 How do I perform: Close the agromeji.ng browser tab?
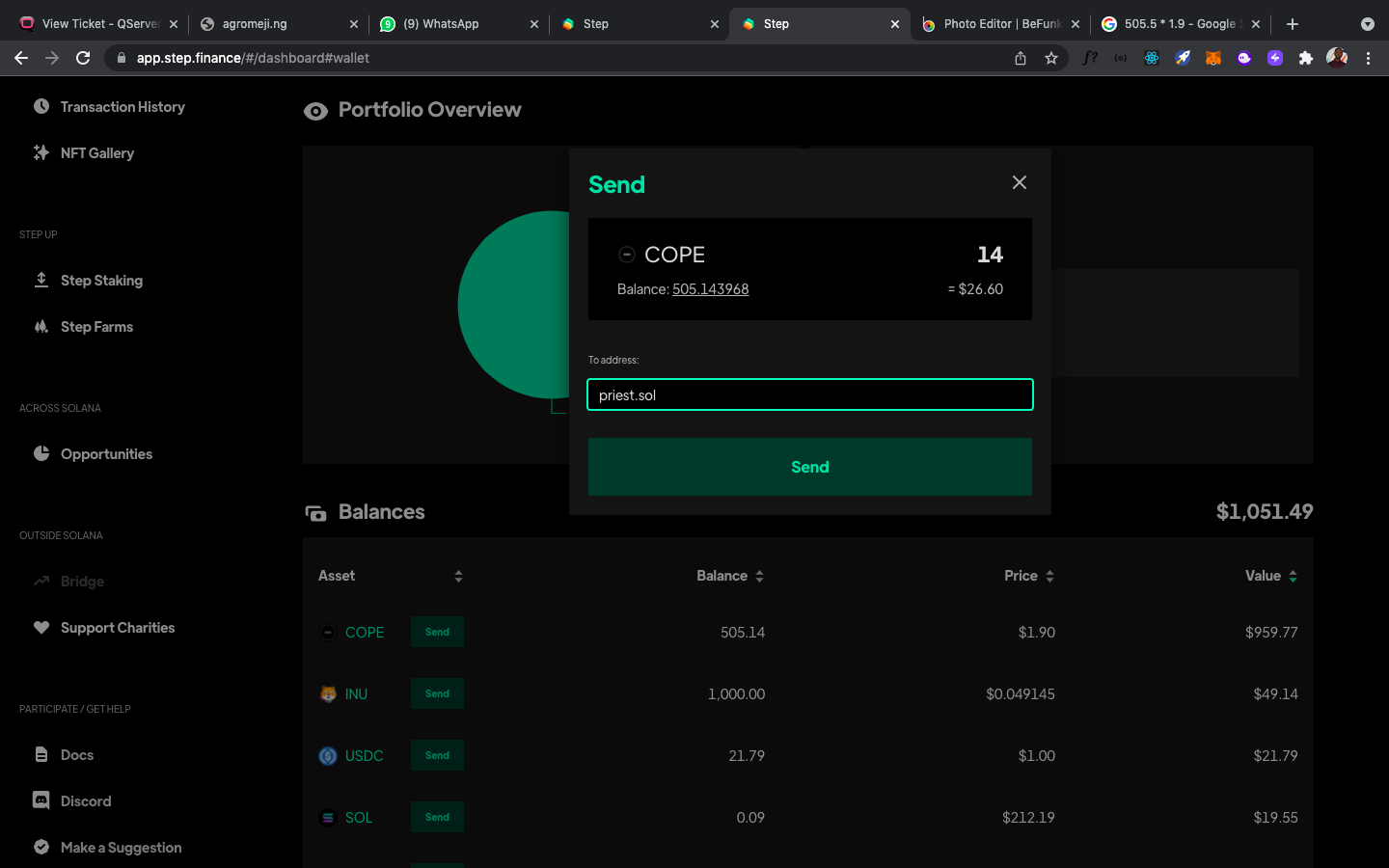(x=354, y=24)
